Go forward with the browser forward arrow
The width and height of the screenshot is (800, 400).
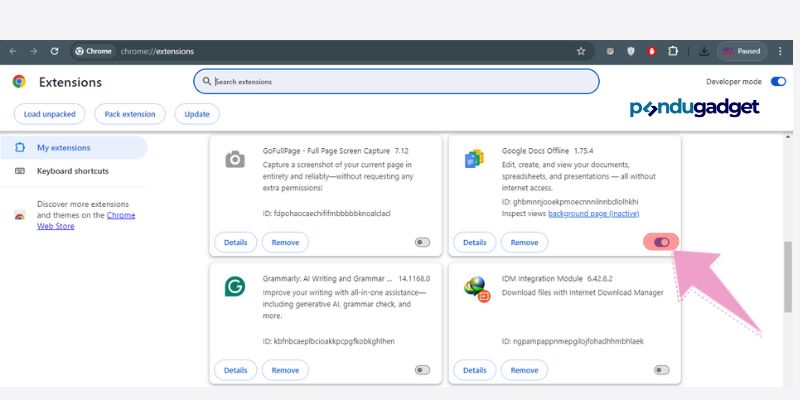[x=33, y=52]
